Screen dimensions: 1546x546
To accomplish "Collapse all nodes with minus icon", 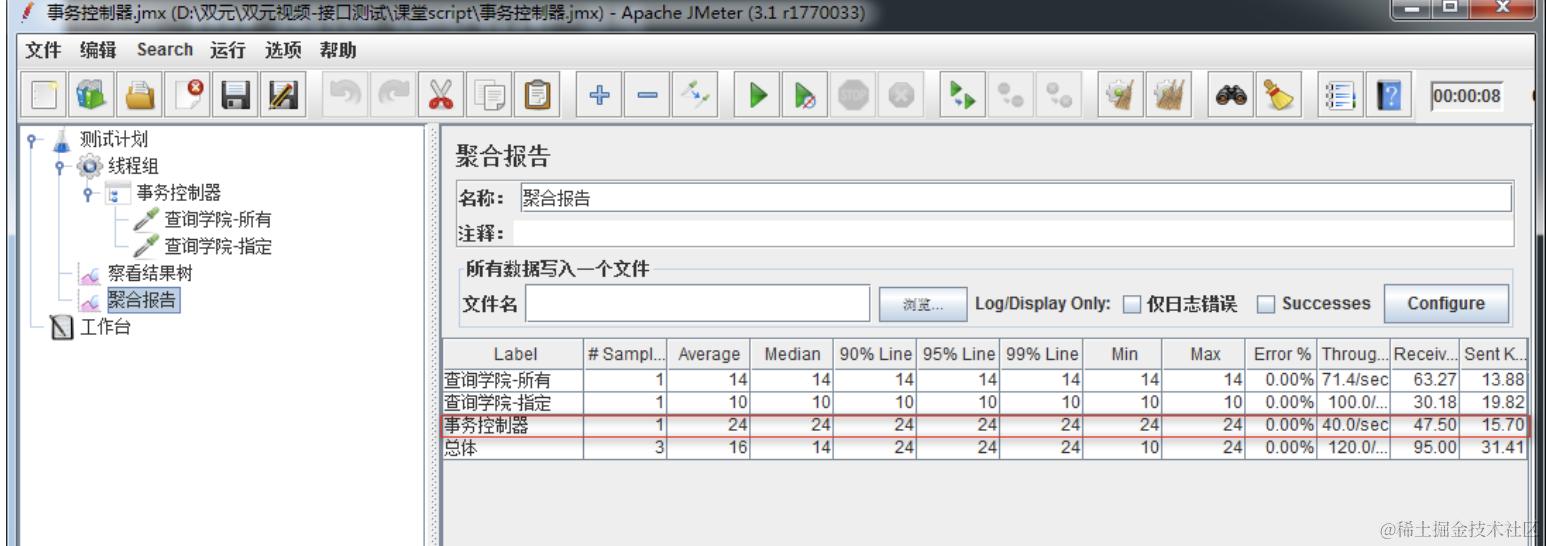I will [x=648, y=95].
